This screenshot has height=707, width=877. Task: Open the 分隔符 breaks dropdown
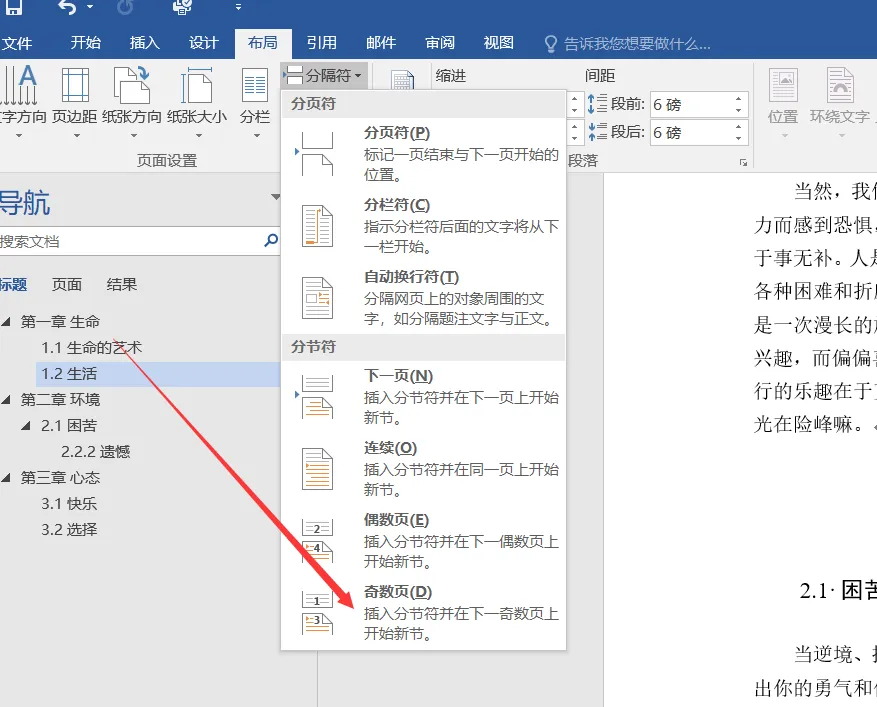coord(324,75)
